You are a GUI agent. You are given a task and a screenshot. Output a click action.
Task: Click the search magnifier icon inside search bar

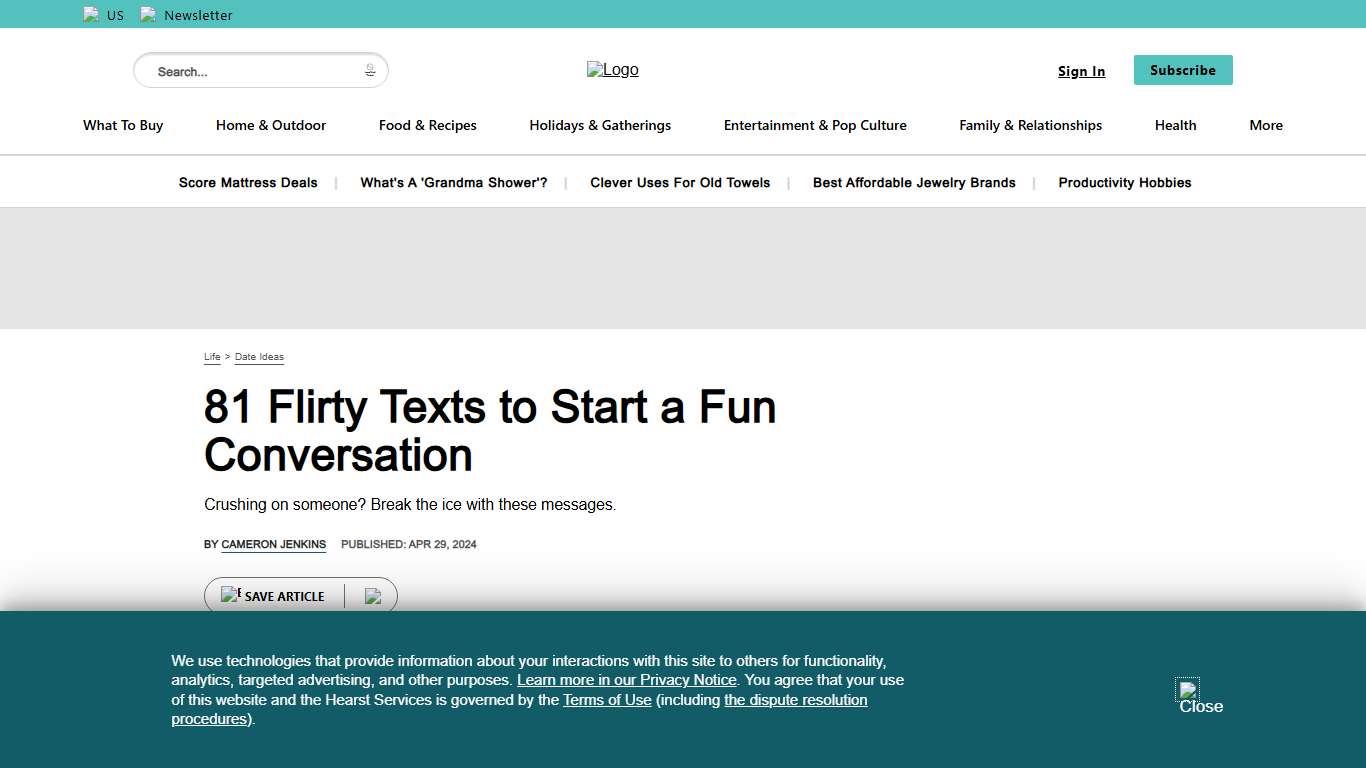coord(369,70)
